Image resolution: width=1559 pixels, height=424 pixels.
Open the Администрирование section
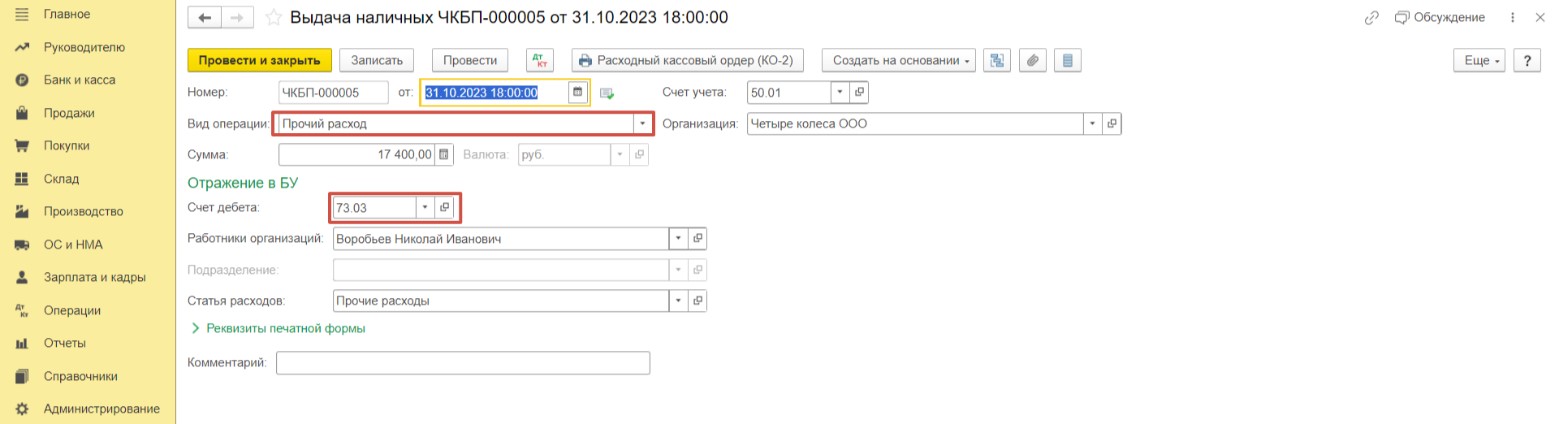coord(101,409)
